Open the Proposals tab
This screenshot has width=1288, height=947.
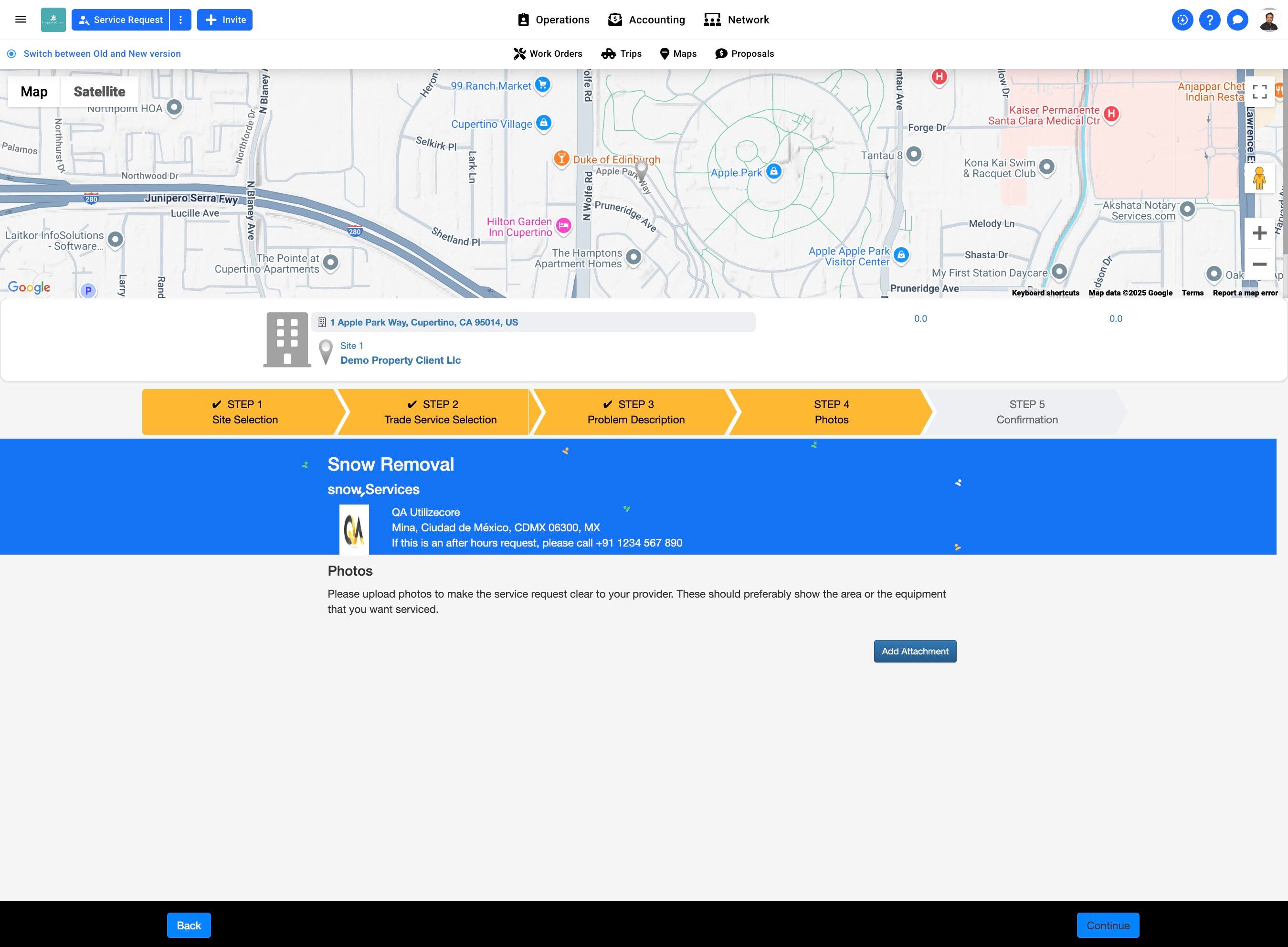pos(745,54)
